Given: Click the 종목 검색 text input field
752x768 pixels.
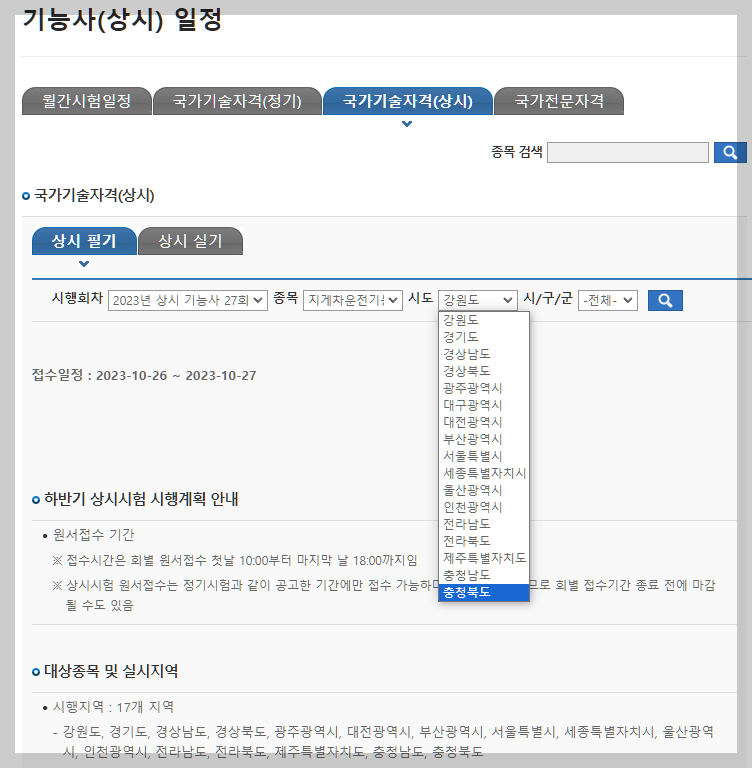Looking at the screenshot, I should 628,152.
